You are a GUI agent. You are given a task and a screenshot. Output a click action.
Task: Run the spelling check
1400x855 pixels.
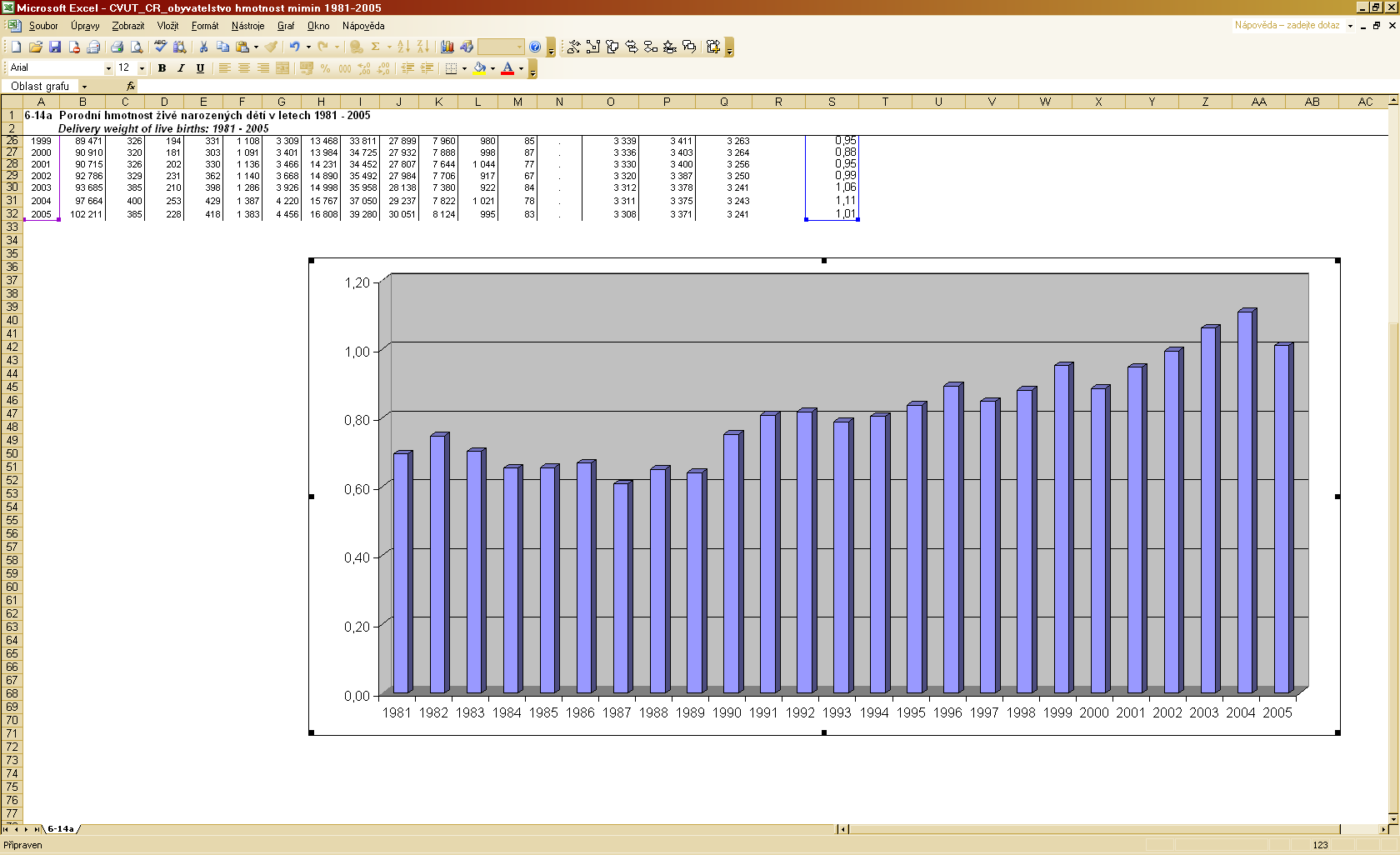pyautogui.click(x=160, y=47)
